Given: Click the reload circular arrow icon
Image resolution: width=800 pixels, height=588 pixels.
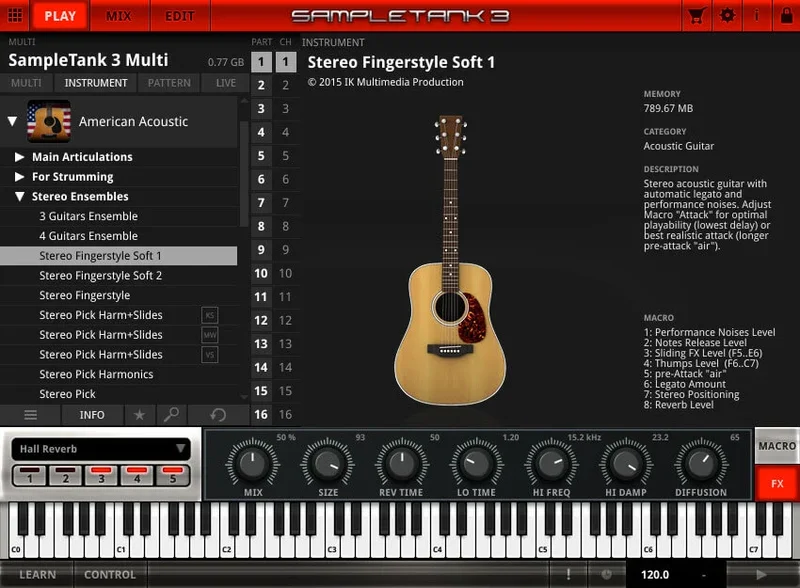Looking at the screenshot, I should click(x=218, y=415).
